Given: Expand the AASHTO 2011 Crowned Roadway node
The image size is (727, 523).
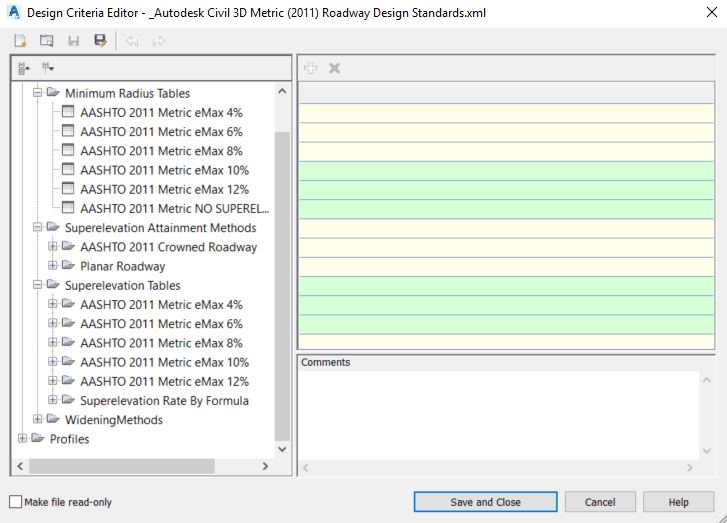Looking at the screenshot, I should coord(53,246).
